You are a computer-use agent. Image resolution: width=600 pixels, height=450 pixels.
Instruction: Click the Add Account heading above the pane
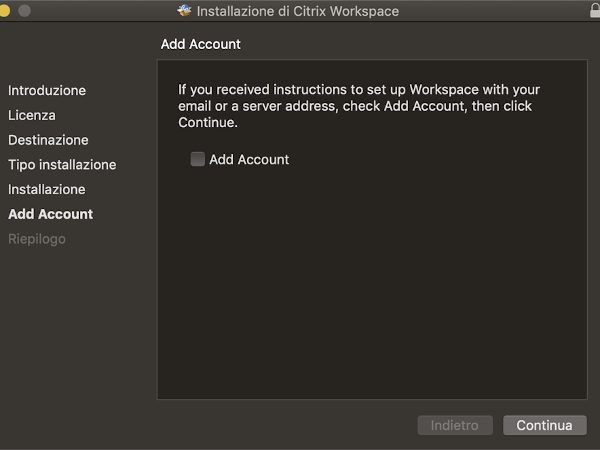pos(201,44)
